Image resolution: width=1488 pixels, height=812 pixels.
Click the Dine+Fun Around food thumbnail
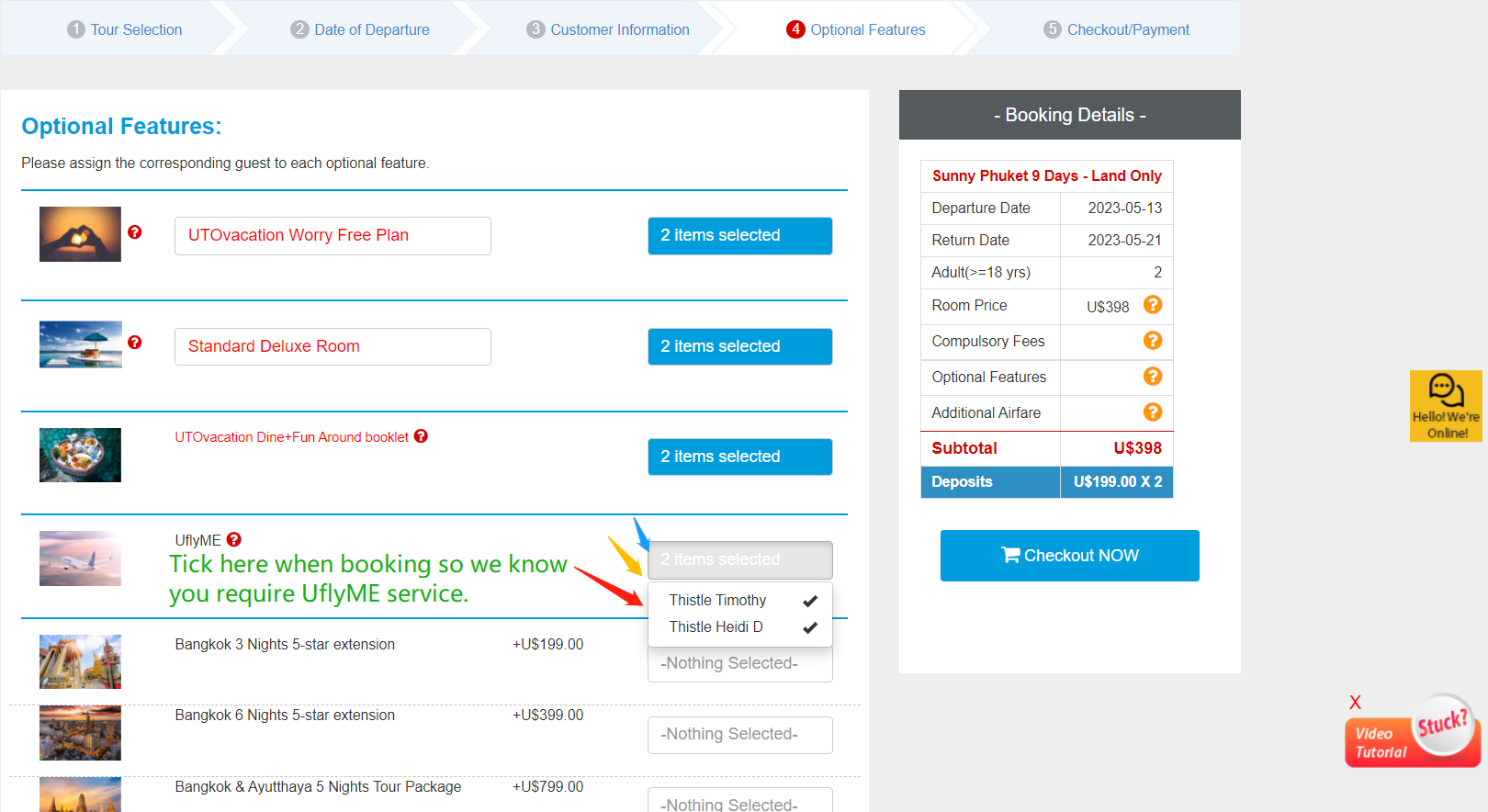point(80,455)
